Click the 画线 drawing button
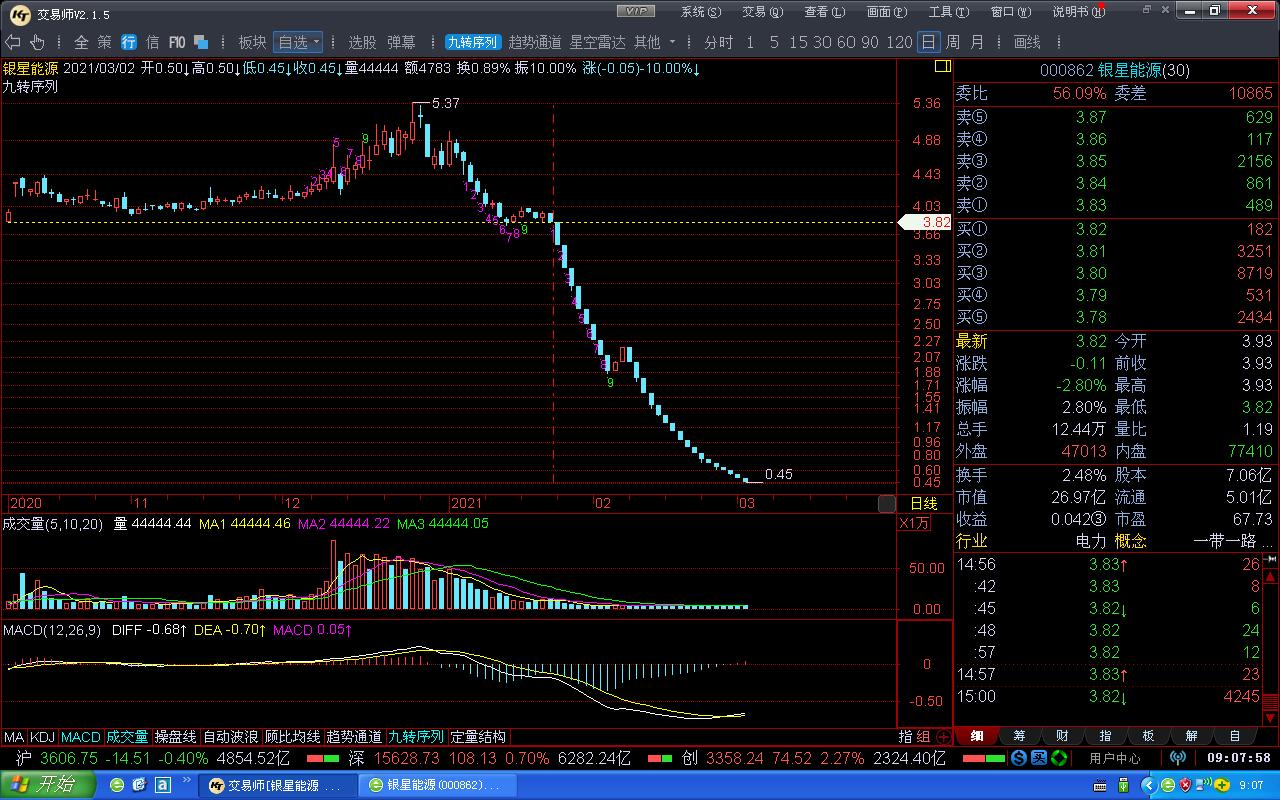 pyautogui.click(x=1027, y=42)
